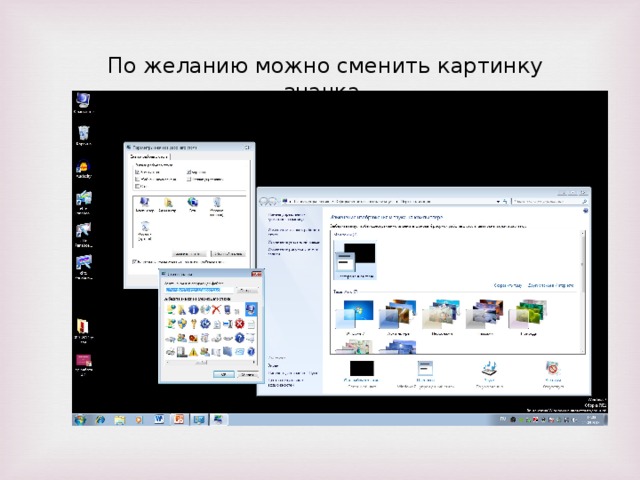Click help icon in Personalization window corner
The image size is (640, 480).
(586, 211)
